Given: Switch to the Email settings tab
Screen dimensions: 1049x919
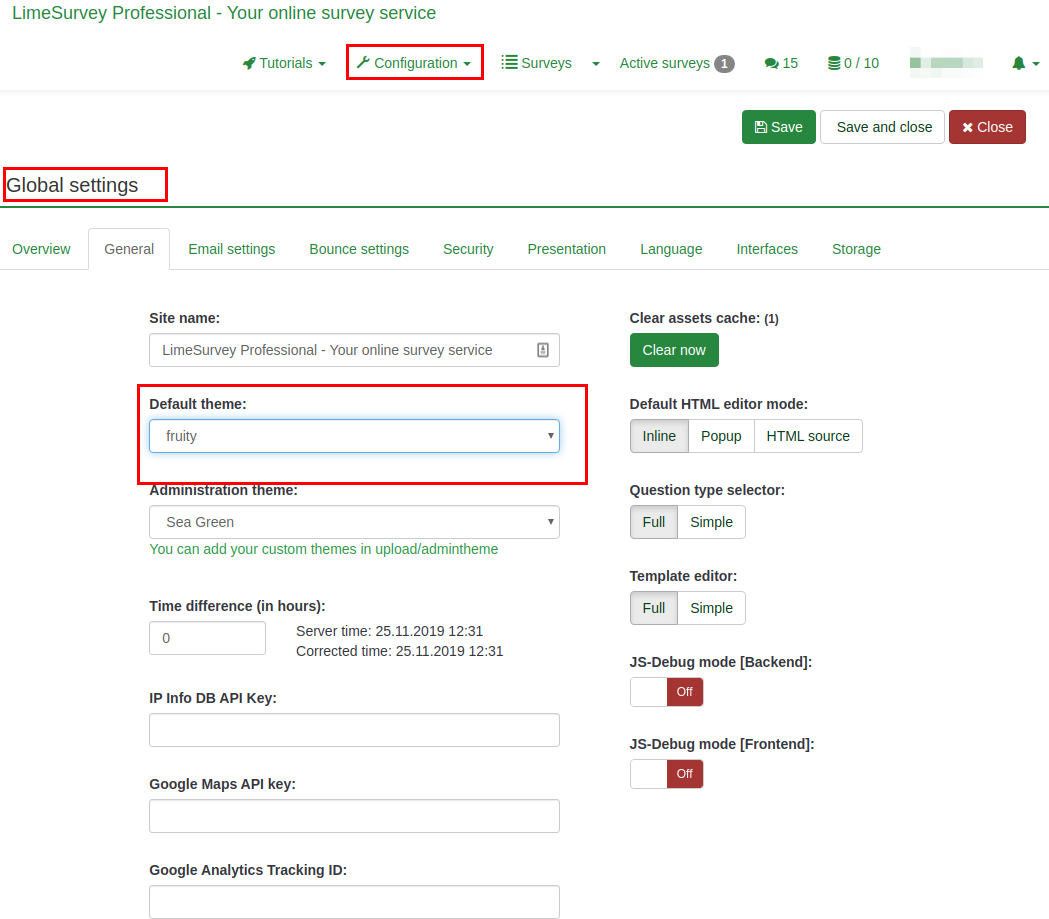Looking at the screenshot, I should [231, 249].
